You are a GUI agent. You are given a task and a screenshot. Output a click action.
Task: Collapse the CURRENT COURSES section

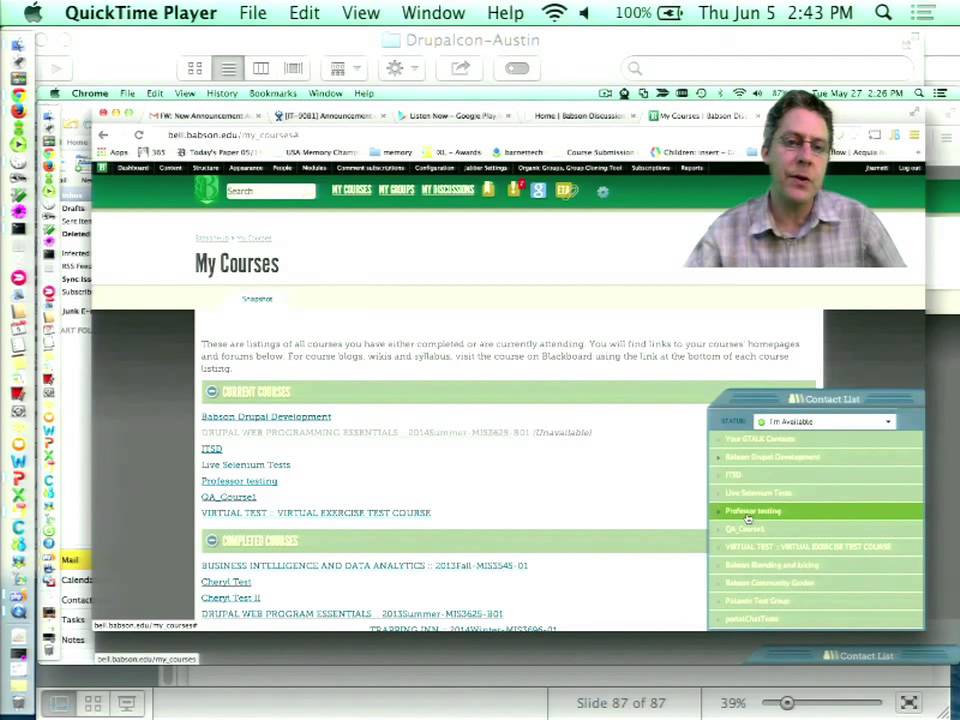click(212, 391)
